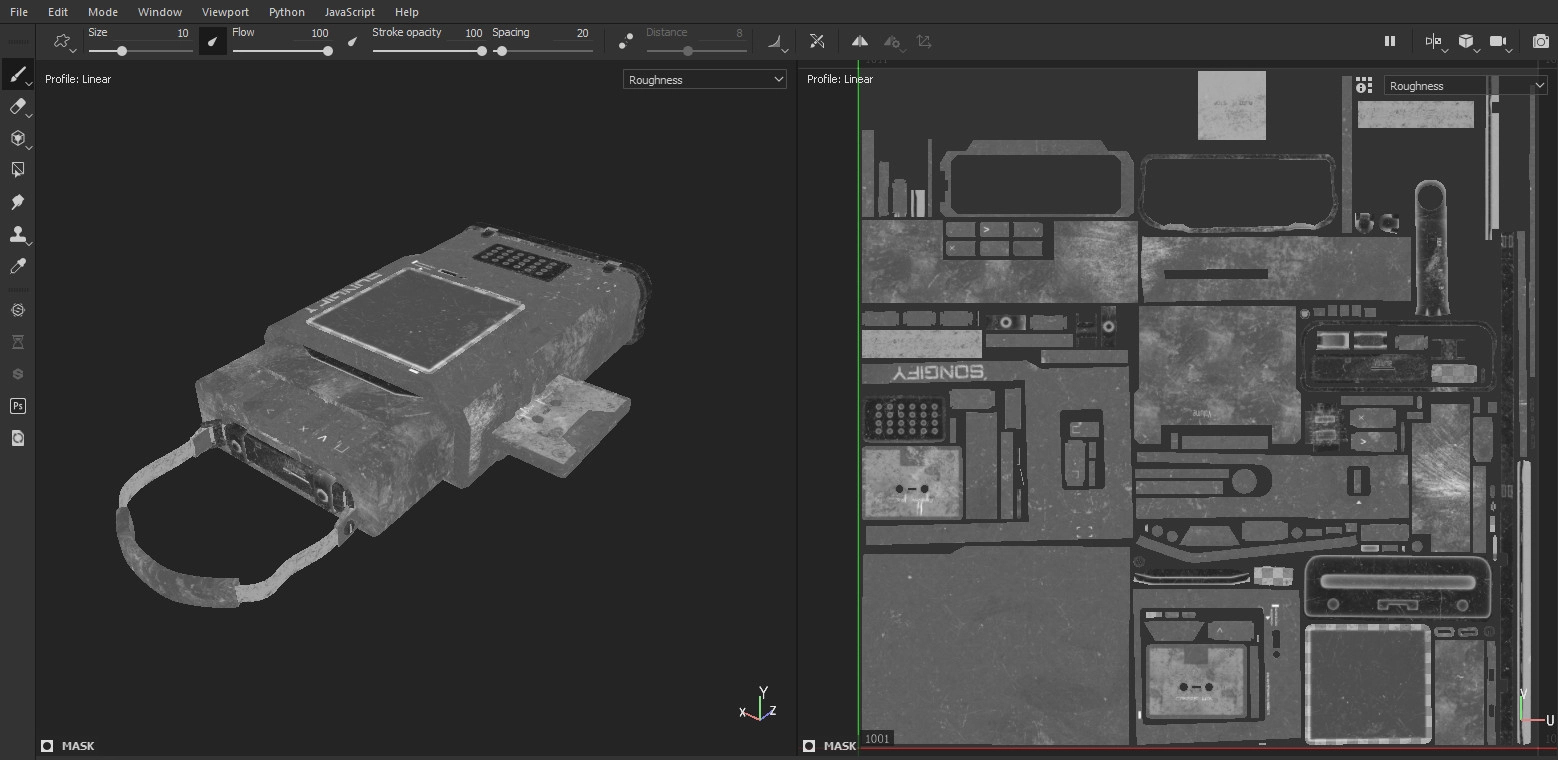Click MASK label in 2D viewport
Image resolution: width=1558 pixels, height=760 pixels.
[839, 746]
